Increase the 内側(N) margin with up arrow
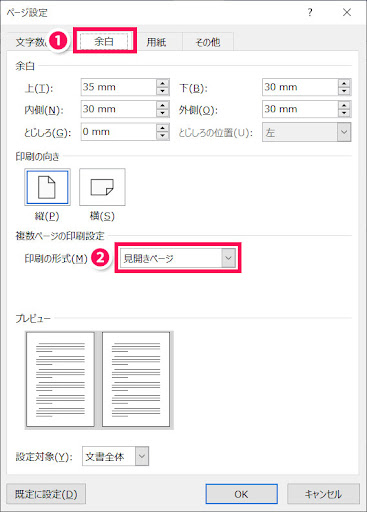The width and height of the screenshot is (367, 512). [162, 105]
